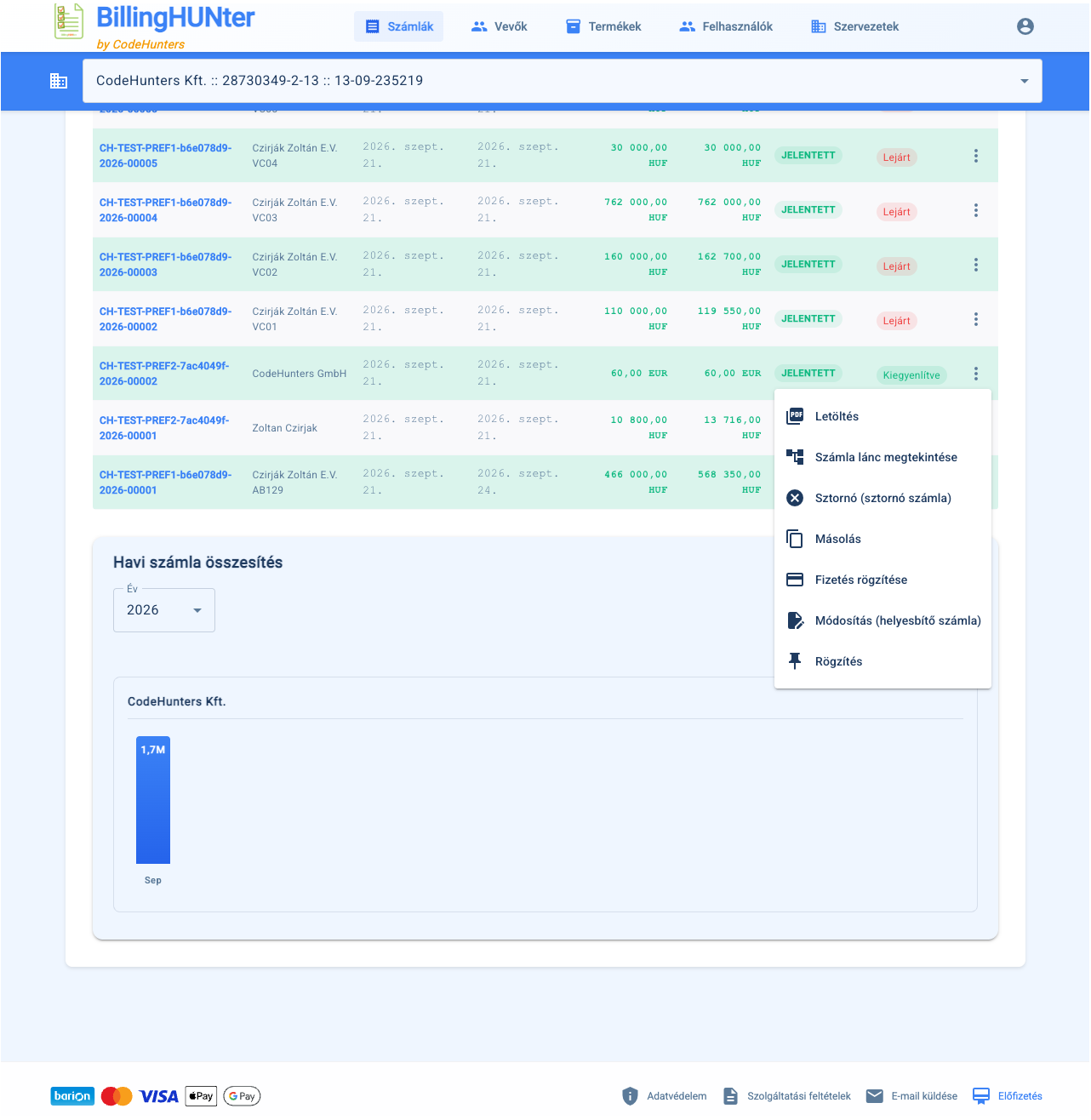Open invoice link CH-TEST-PREF2-7ac4049f-2026-00002
This screenshot has height=1120, width=1091.
point(164,374)
